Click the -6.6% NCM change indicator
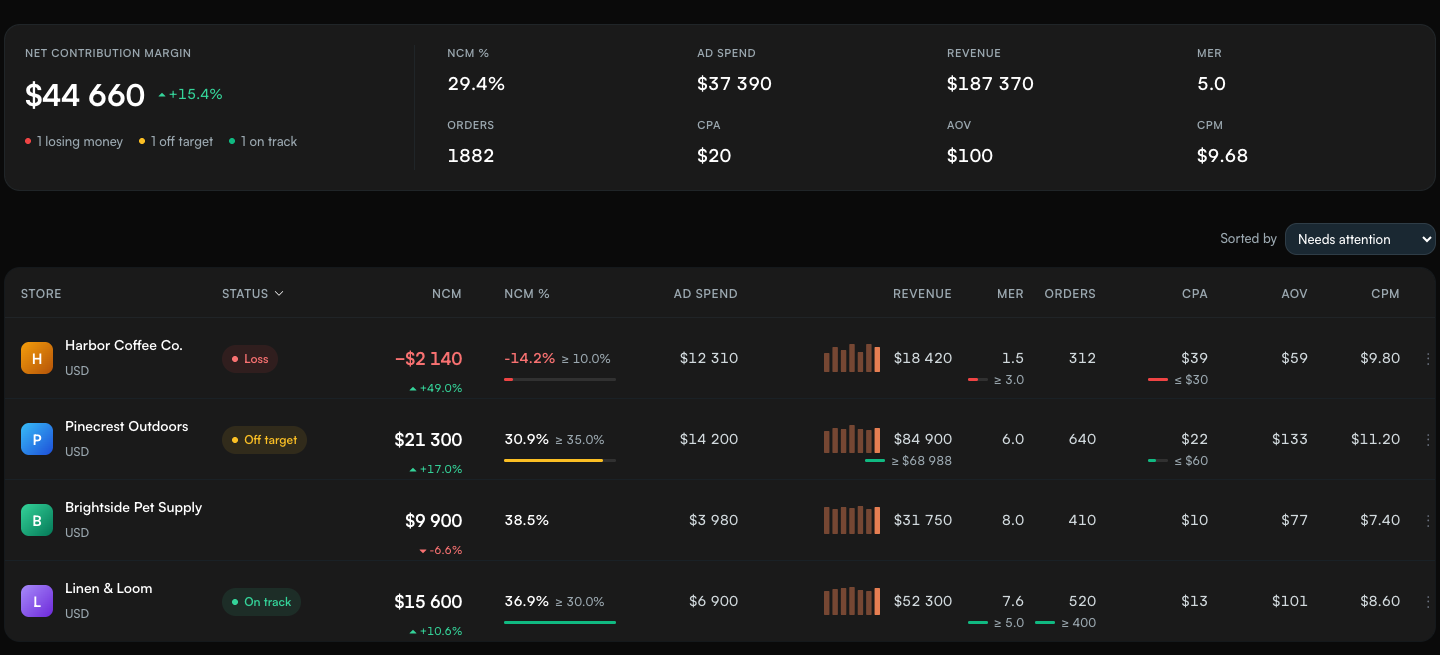The height and width of the screenshot is (655, 1440). 441,550
